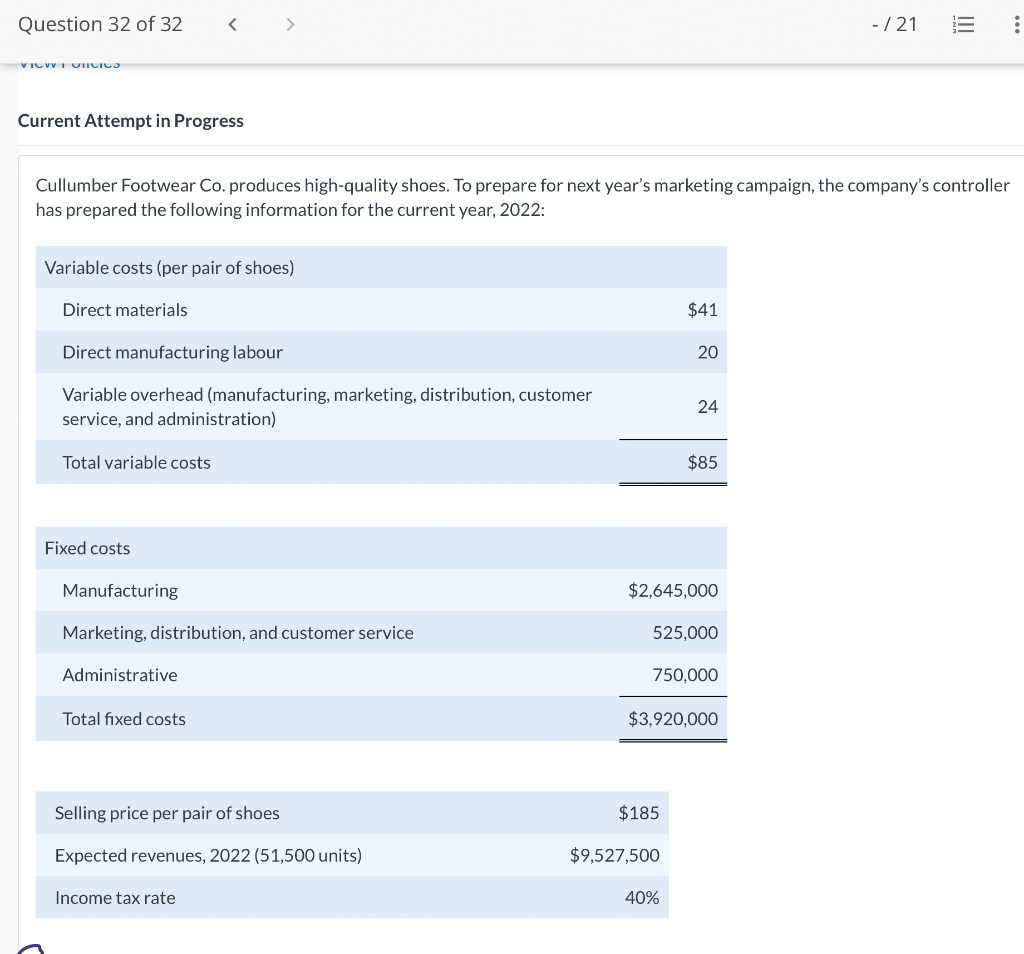Screen dimensions: 1024x954
Task: Select the Income tax rate 40% cell
Action: pos(640,897)
